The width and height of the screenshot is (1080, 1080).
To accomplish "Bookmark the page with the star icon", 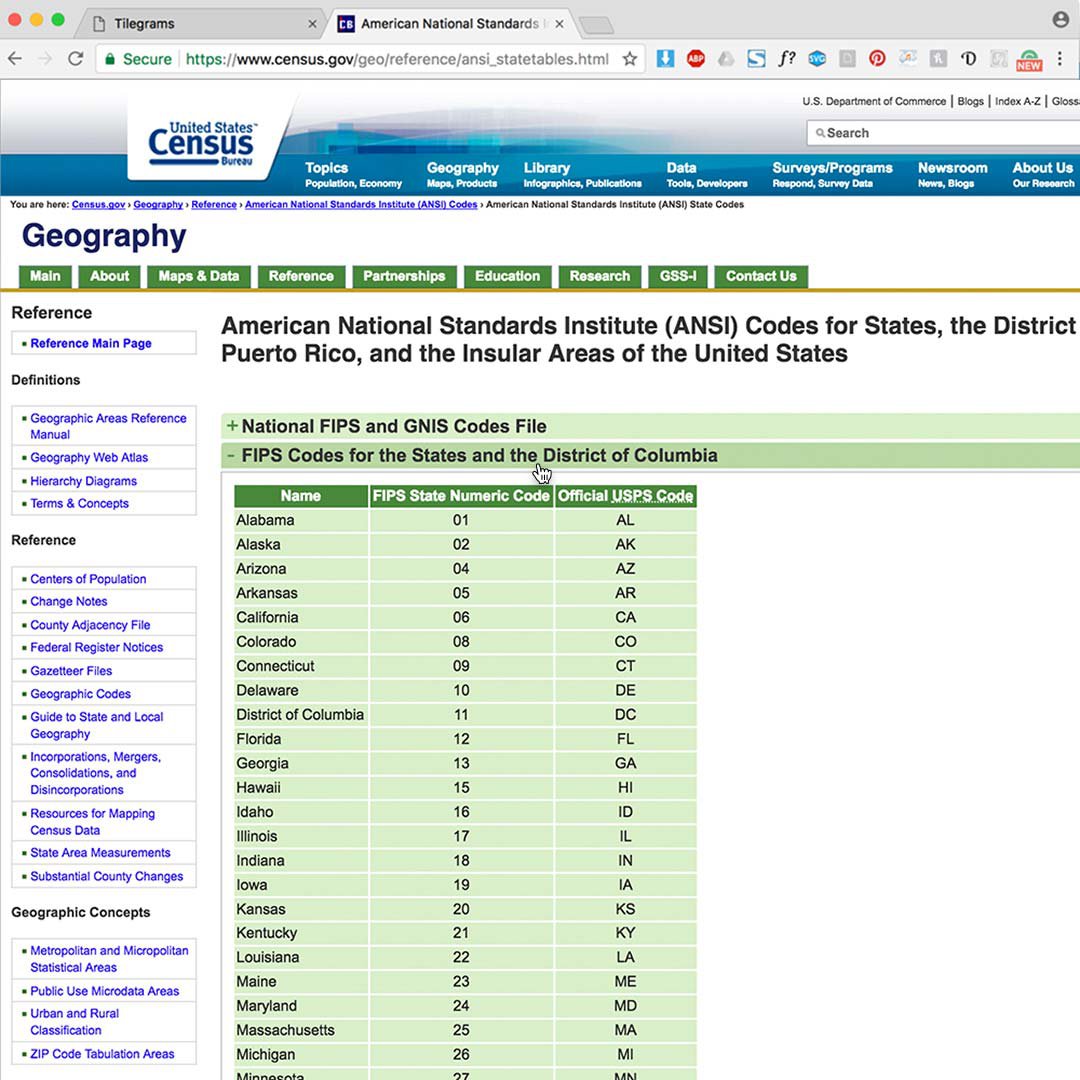I will click(x=630, y=59).
